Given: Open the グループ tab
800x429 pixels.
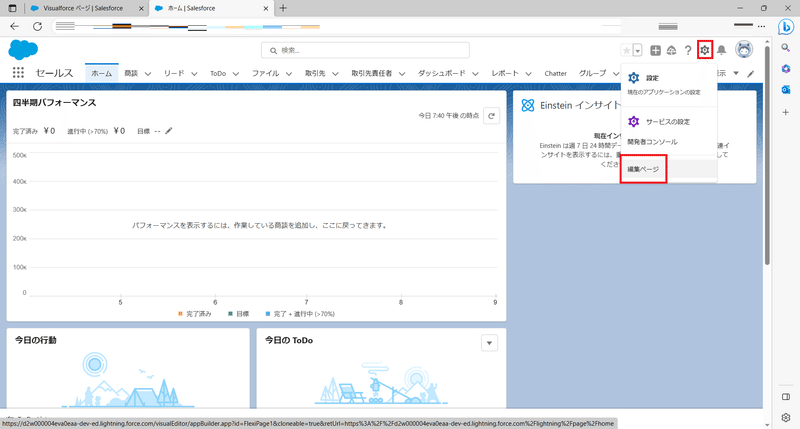Looking at the screenshot, I should pos(592,73).
